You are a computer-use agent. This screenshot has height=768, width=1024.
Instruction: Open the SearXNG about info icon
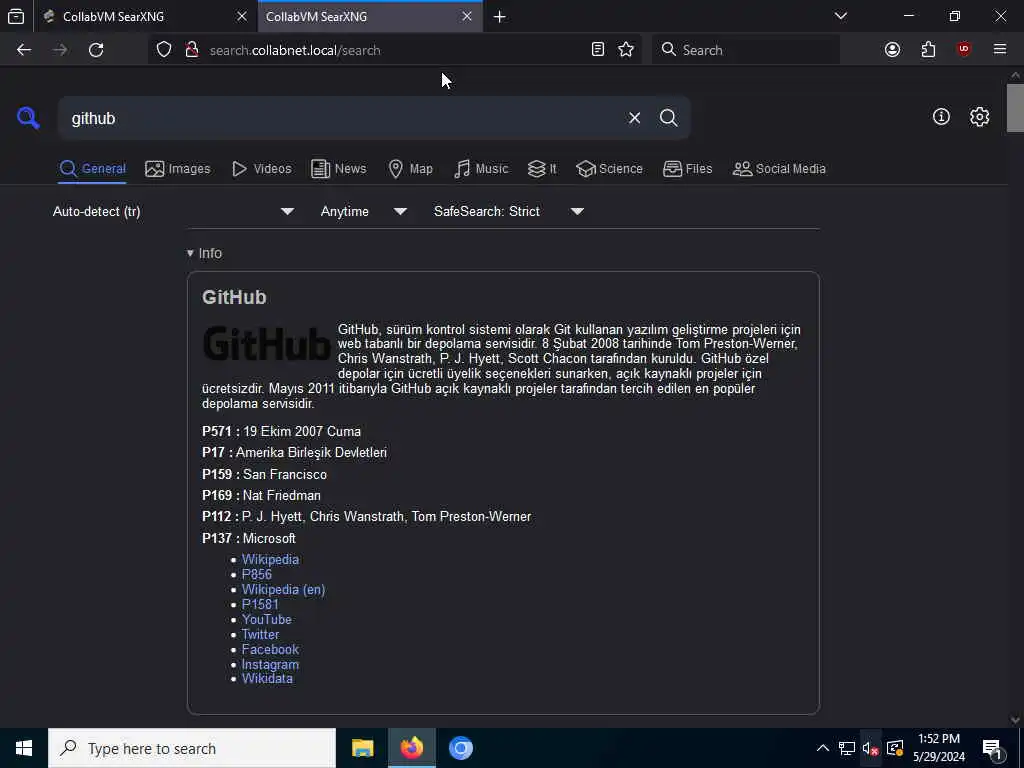941,117
